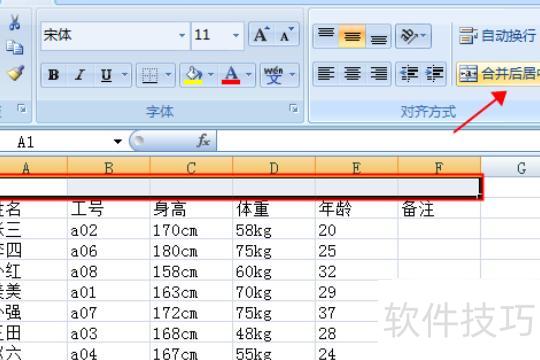
Task: Click cell with value 163cm
Action: click(x=191, y=291)
